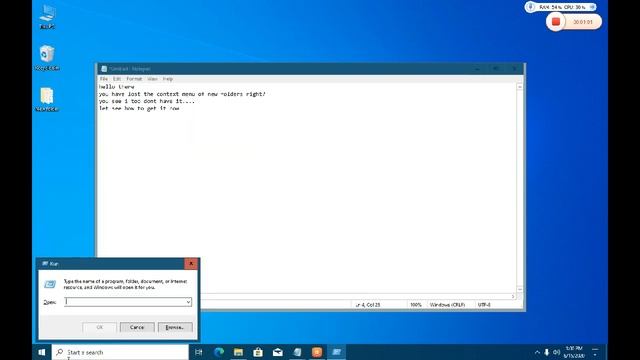Click the 'hello there' line in Notepad
This screenshot has width=640, height=360.
[116, 87]
